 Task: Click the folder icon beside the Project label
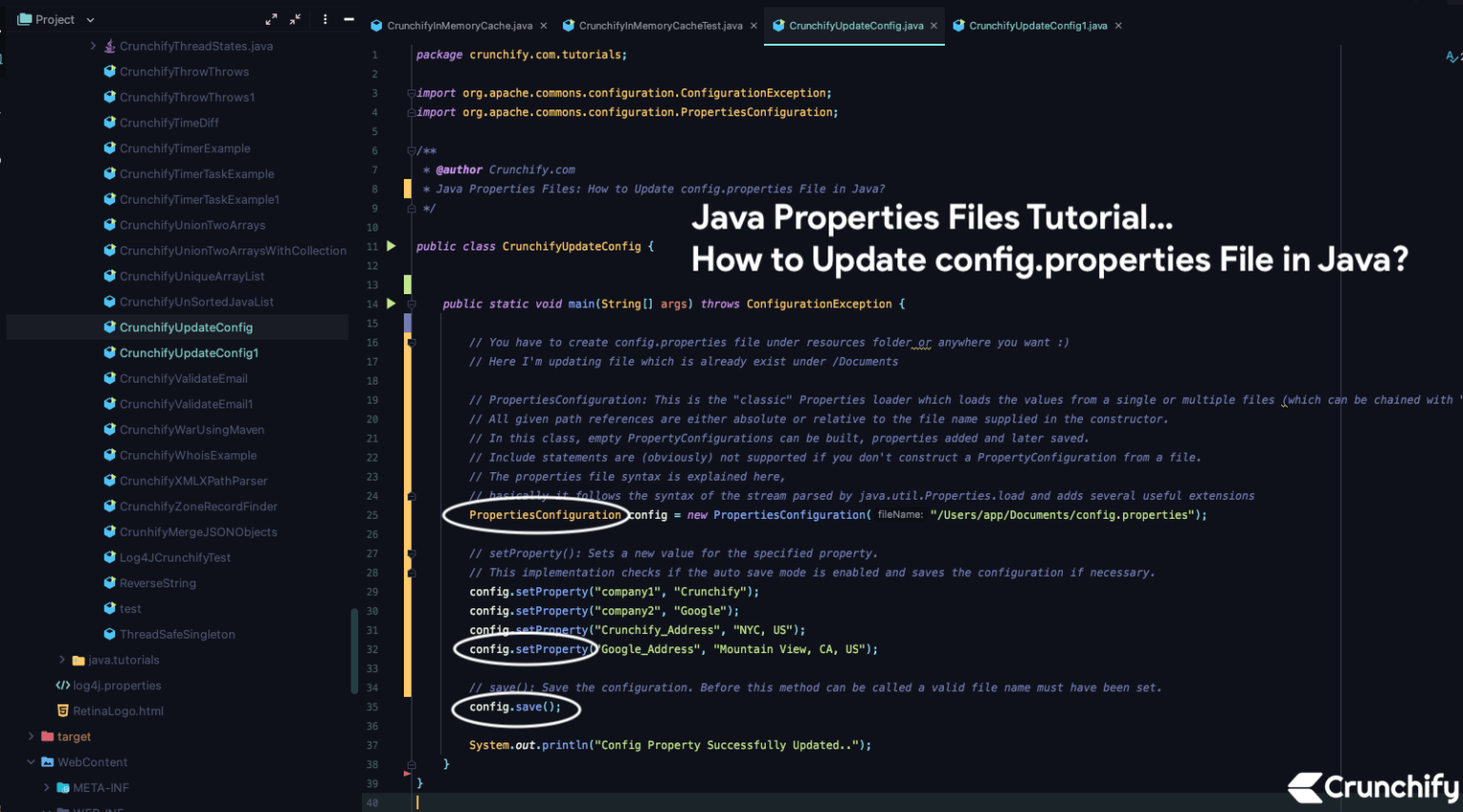24,19
